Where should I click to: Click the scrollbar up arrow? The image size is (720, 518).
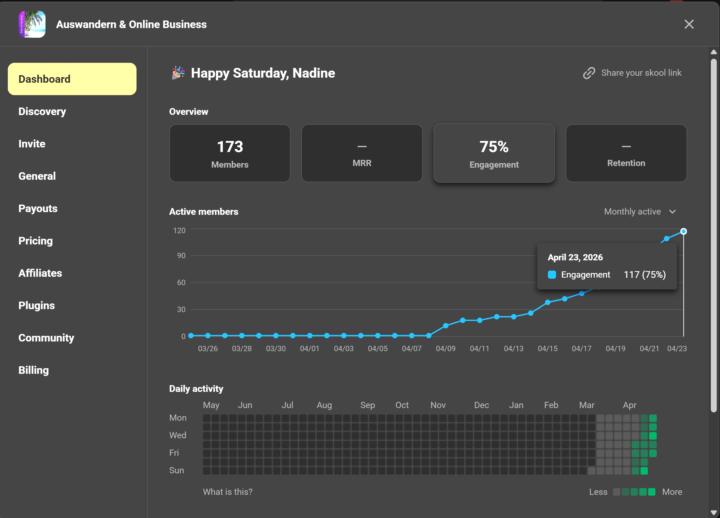(x=713, y=52)
